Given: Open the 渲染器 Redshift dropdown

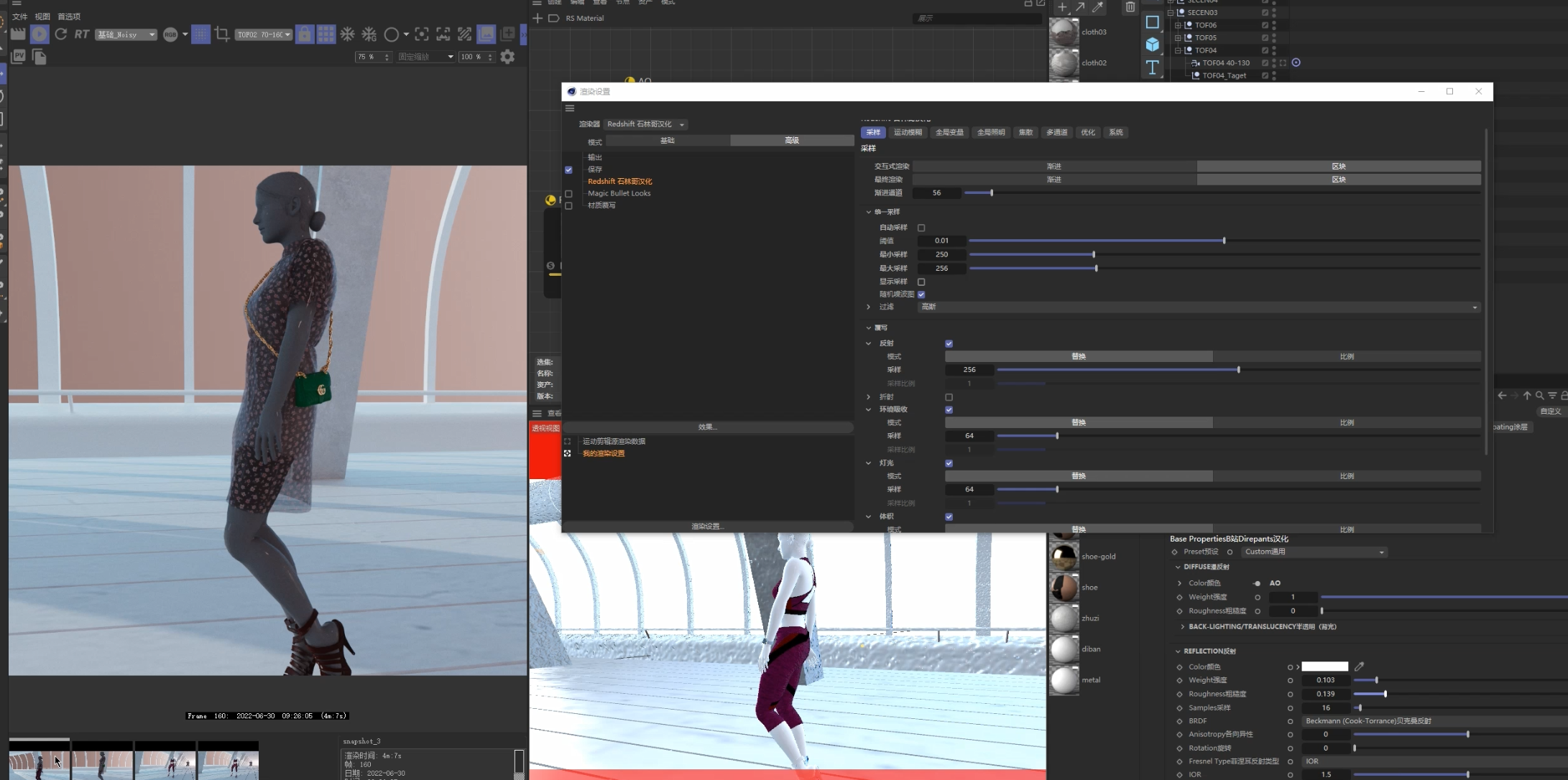Looking at the screenshot, I should (645, 124).
